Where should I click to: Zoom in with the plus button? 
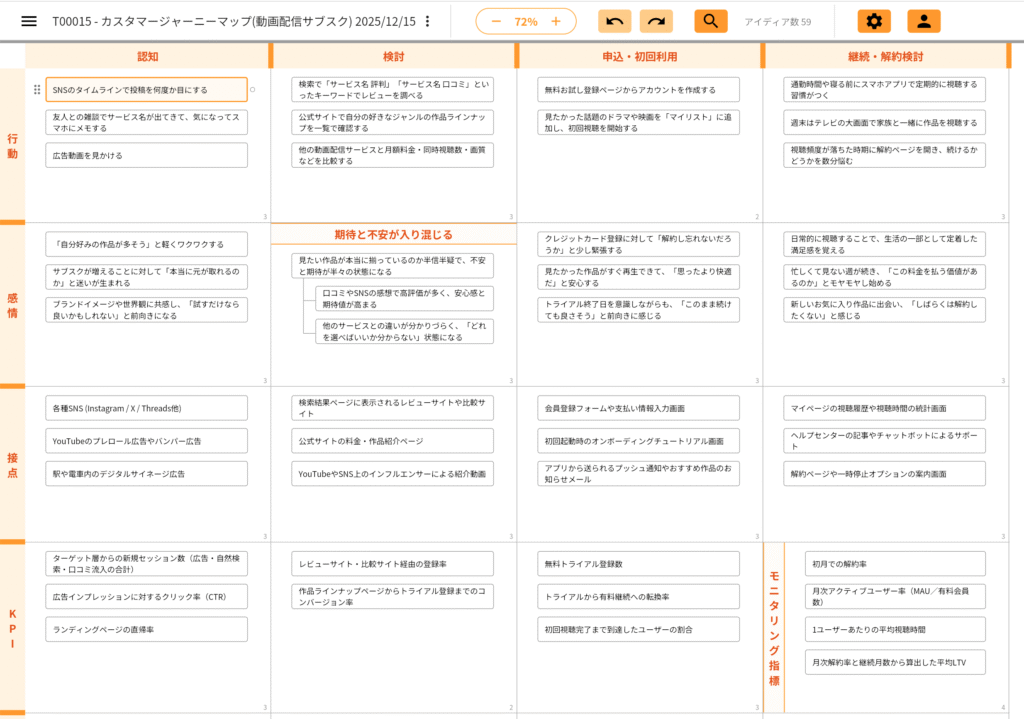coord(556,21)
